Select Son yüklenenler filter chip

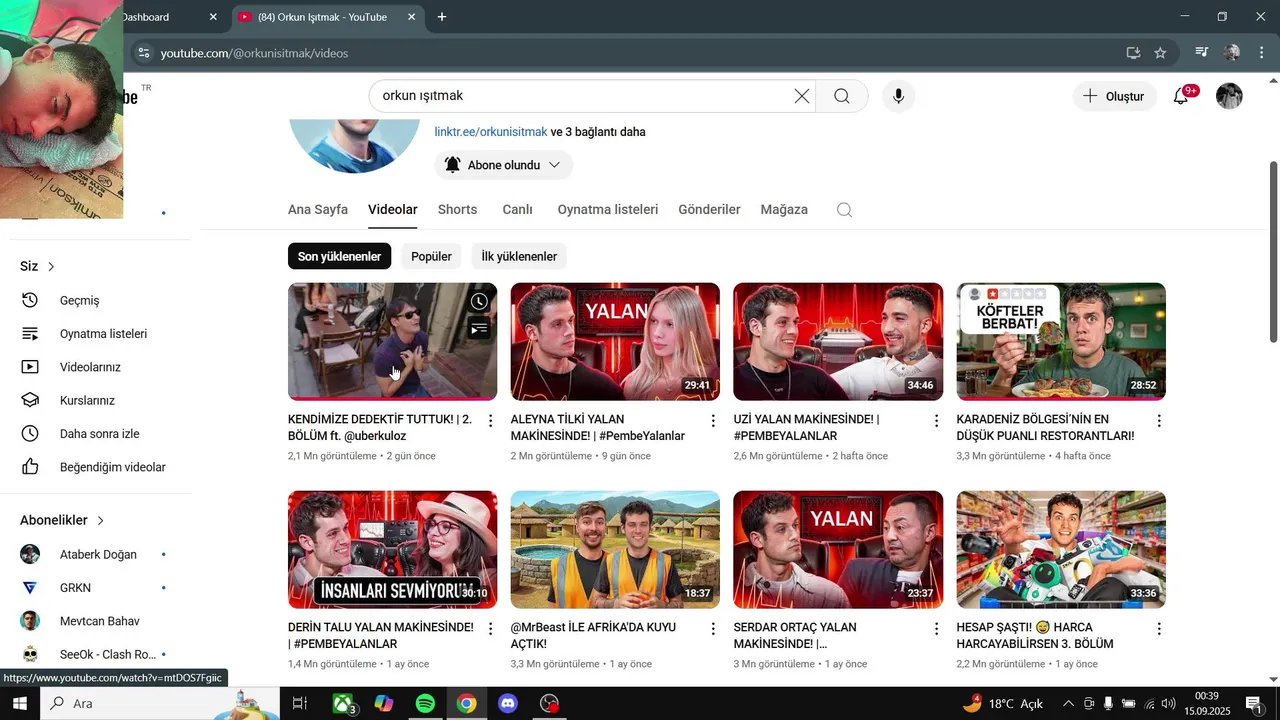click(339, 257)
